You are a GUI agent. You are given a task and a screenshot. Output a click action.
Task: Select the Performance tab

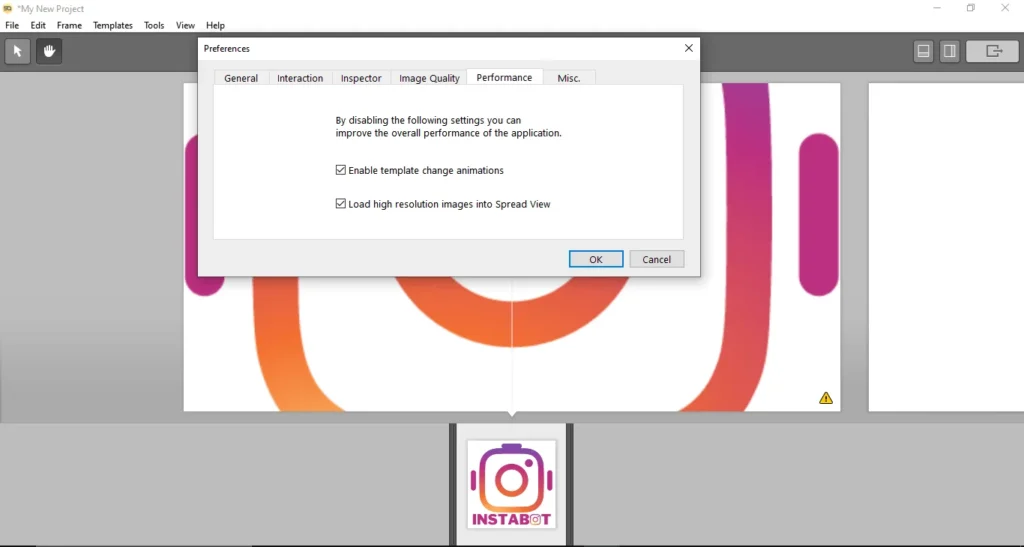pyautogui.click(x=504, y=77)
